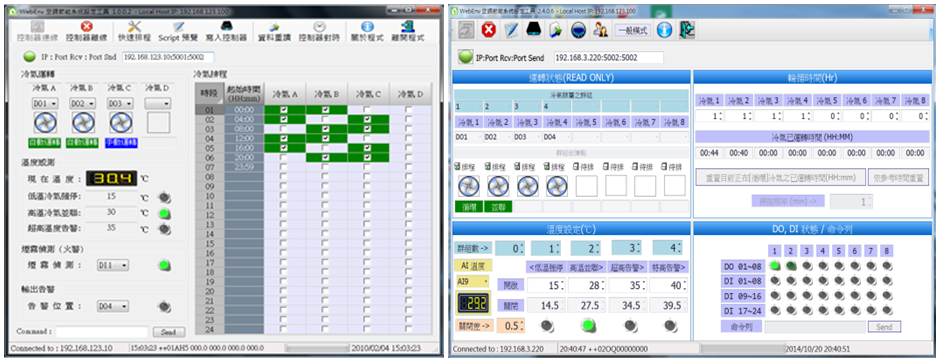The height and width of the screenshot is (360, 940).
Task: Click 依參考時間重置 button
Action: [899, 177]
